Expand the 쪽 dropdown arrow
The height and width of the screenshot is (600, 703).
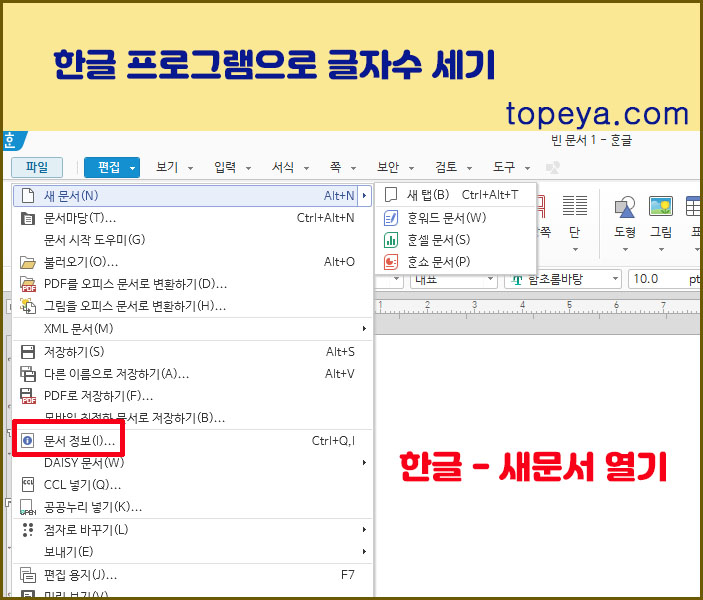353,169
